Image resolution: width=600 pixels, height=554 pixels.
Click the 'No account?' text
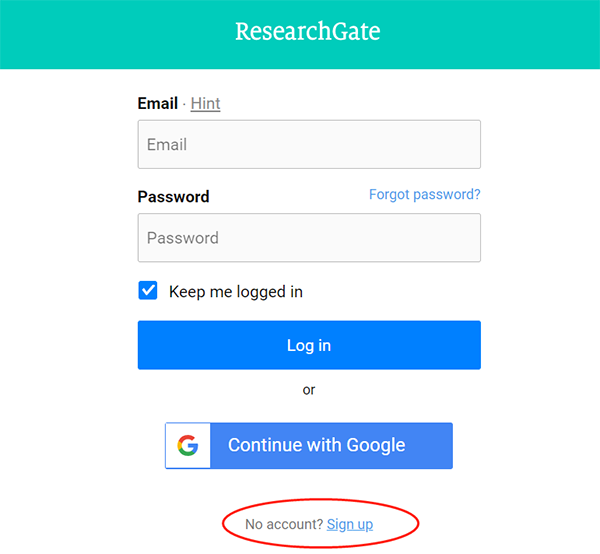tap(284, 524)
